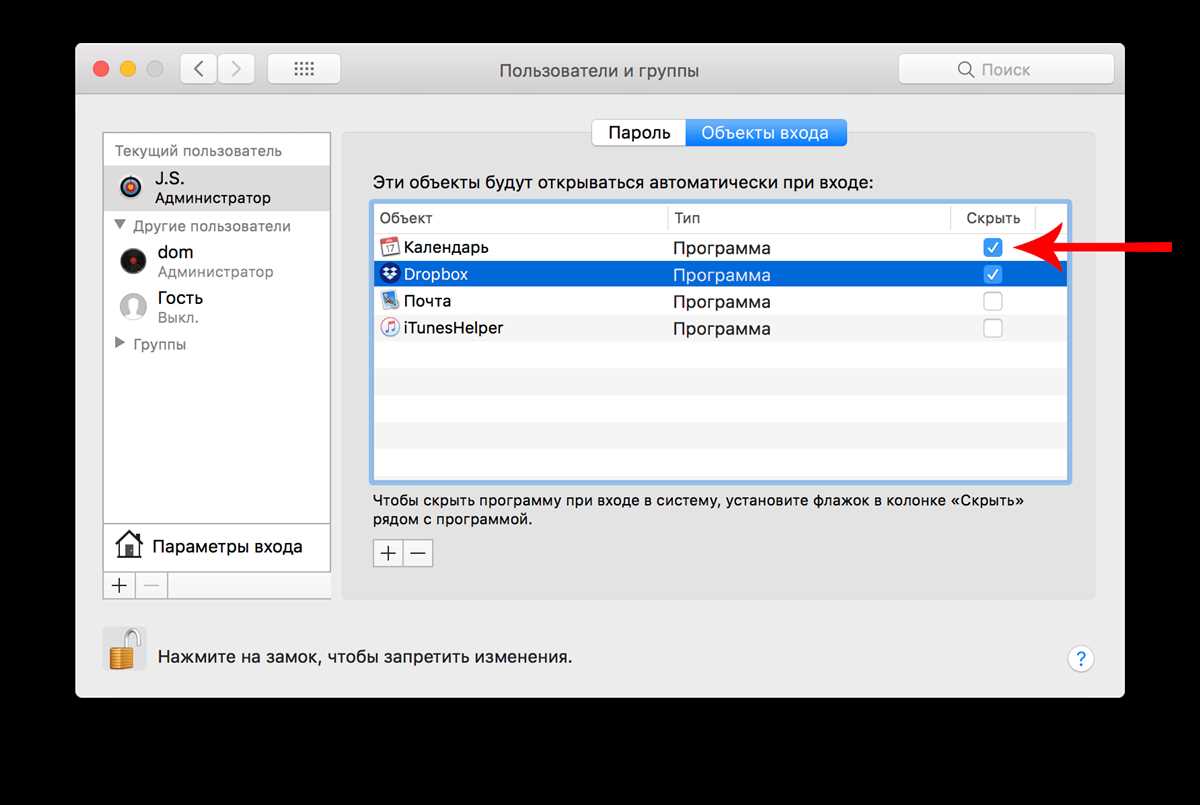Select the Dropbox row name

[436, 274]
